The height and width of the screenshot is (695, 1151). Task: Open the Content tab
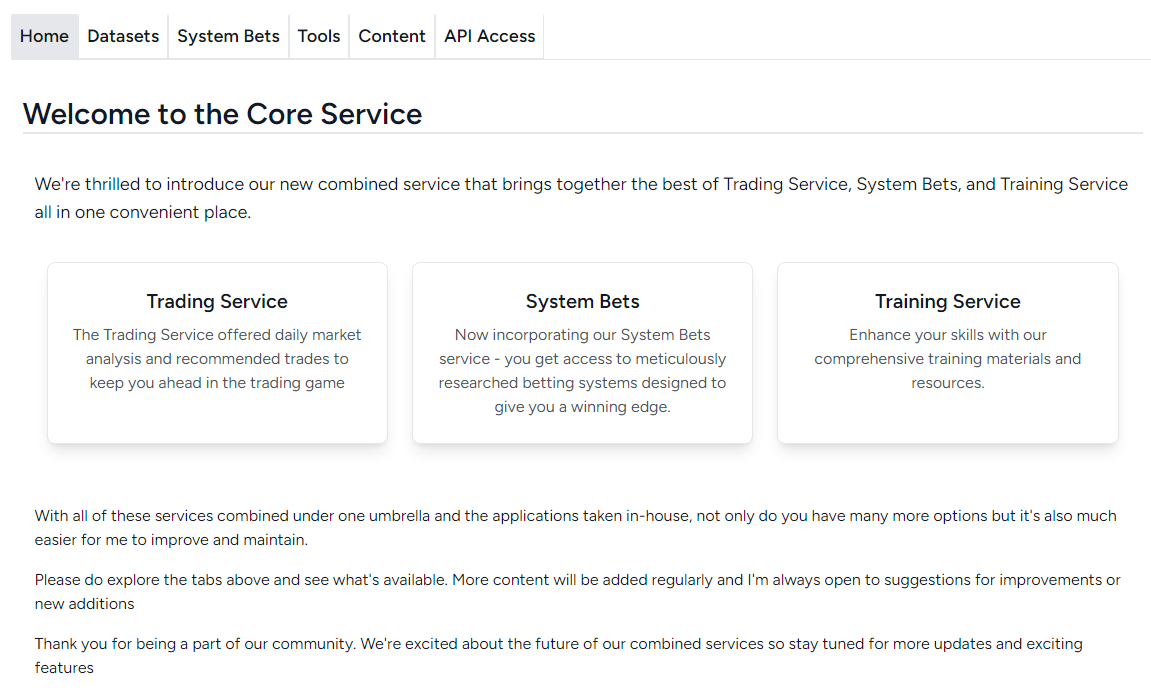tap(392, 36)
